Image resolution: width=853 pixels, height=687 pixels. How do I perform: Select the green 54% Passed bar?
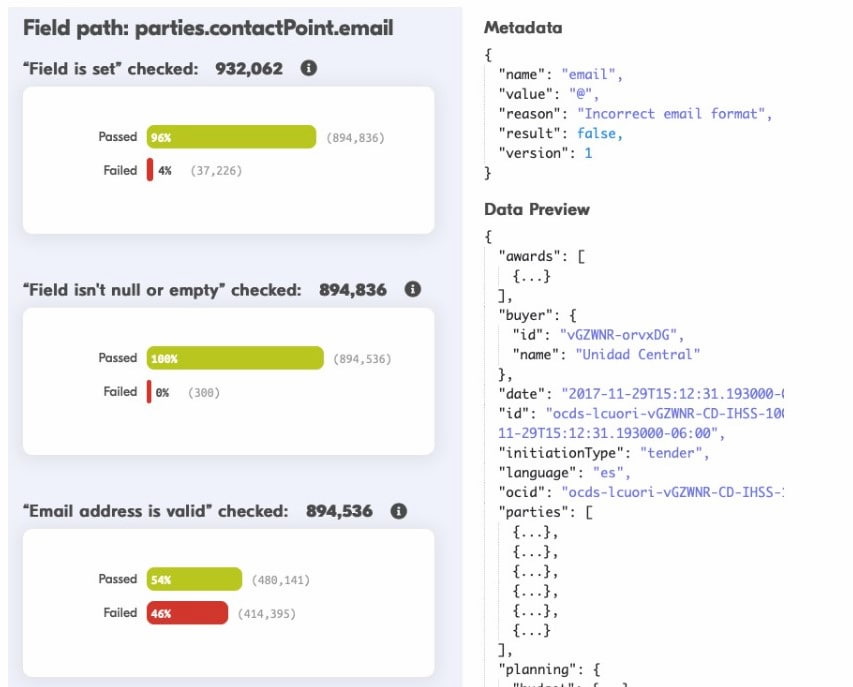(194, 579)
